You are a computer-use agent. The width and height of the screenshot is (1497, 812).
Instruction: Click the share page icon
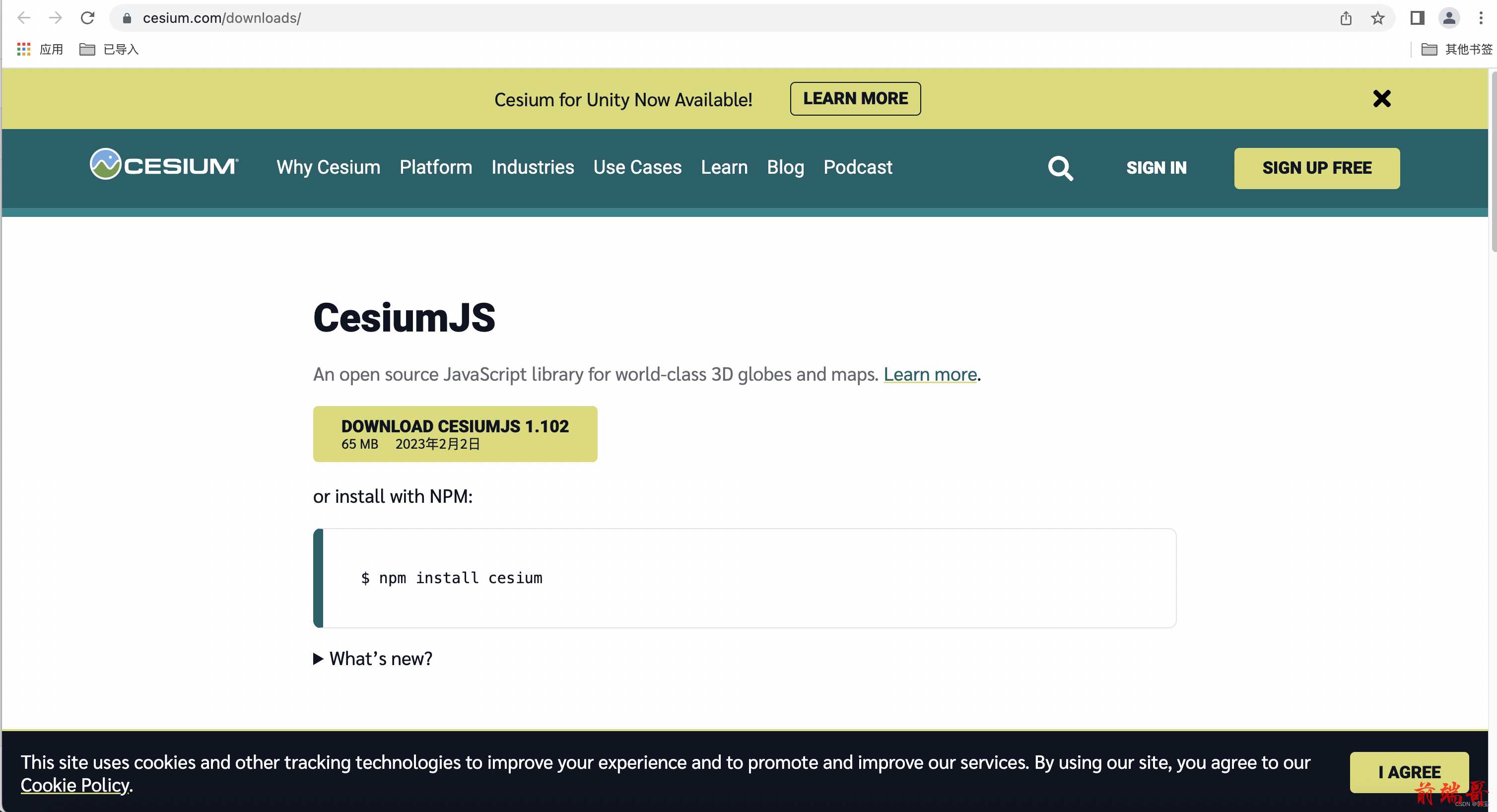click(1346, 18)
